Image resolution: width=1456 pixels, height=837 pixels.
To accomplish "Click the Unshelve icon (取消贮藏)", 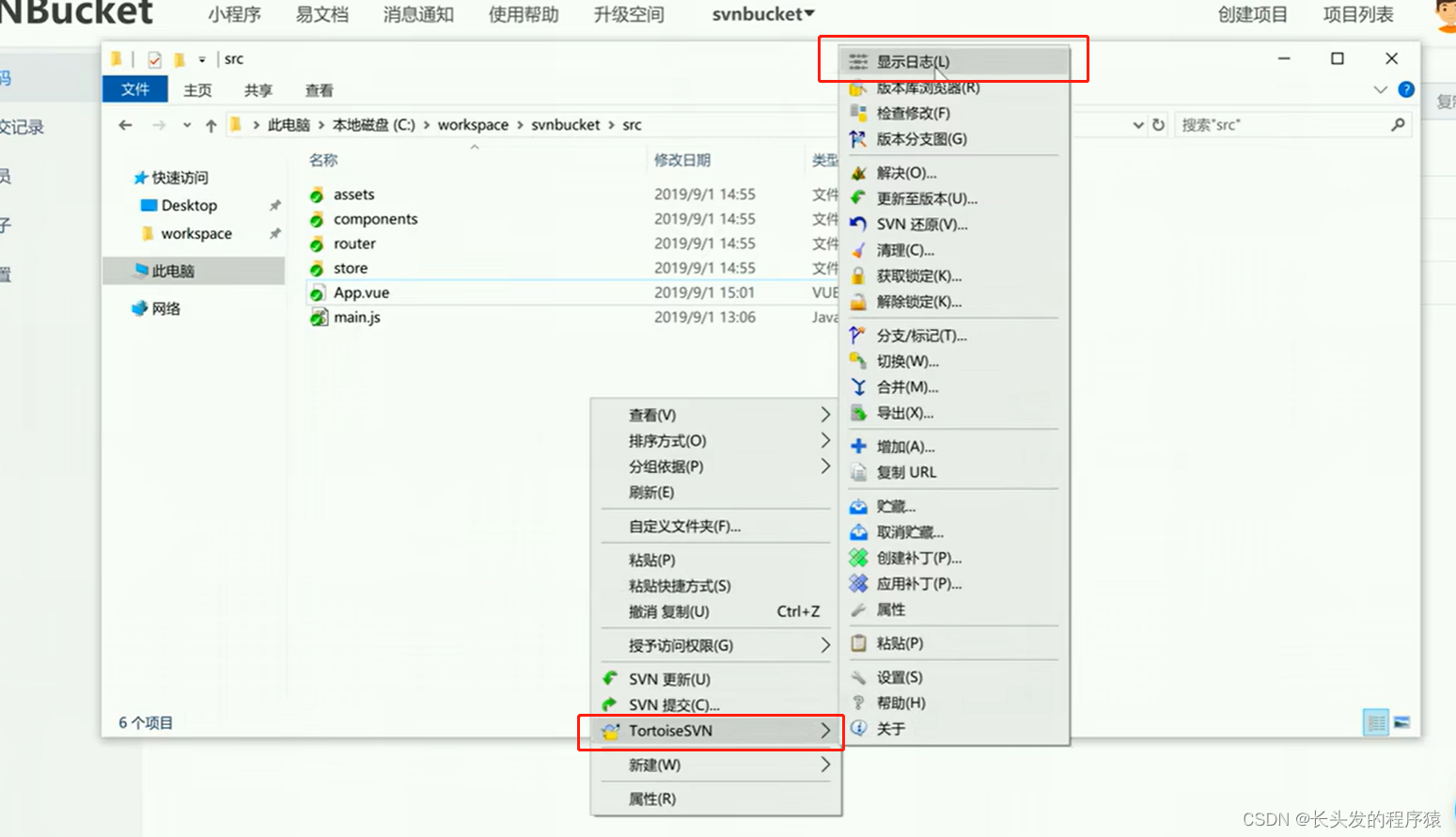I will 858,532.
